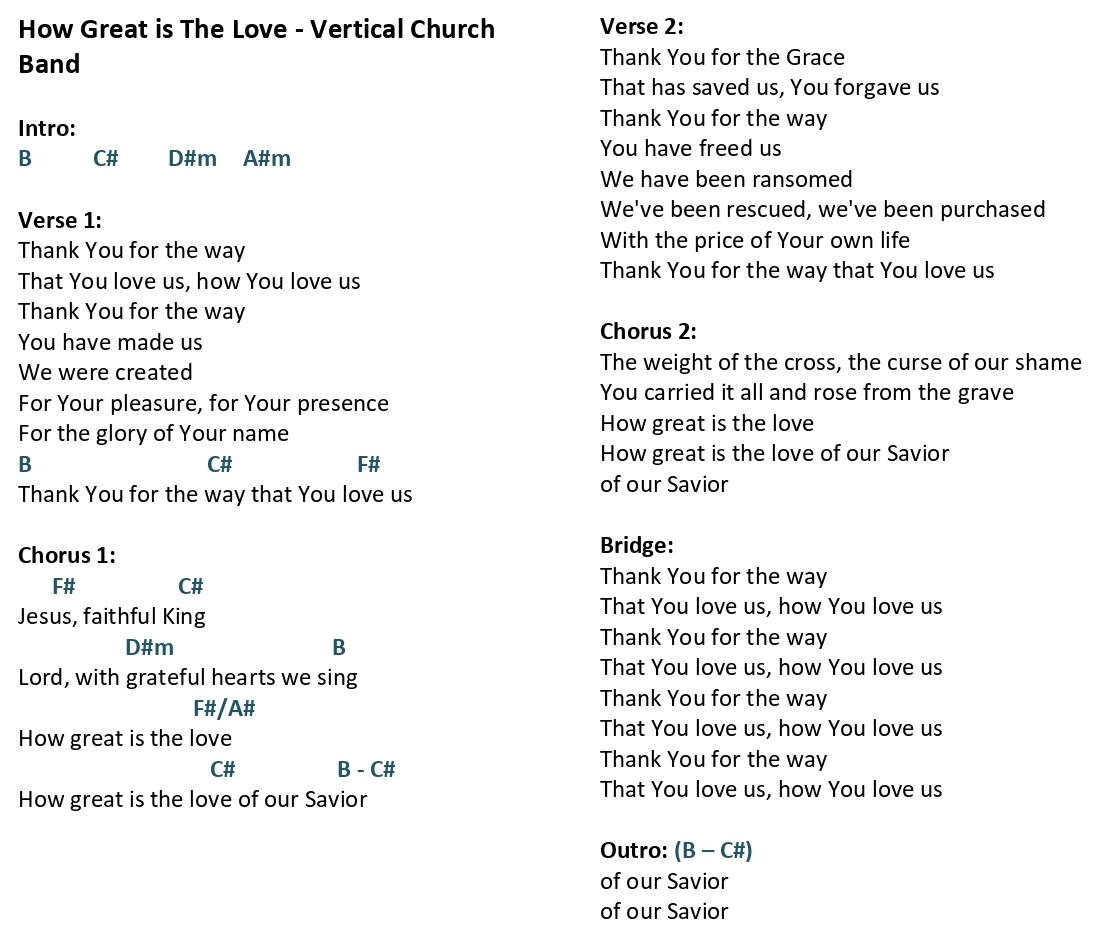
Task: Click the 'B - C#' chord pair in Chorus 1
Action: click(x=366, y=769)
